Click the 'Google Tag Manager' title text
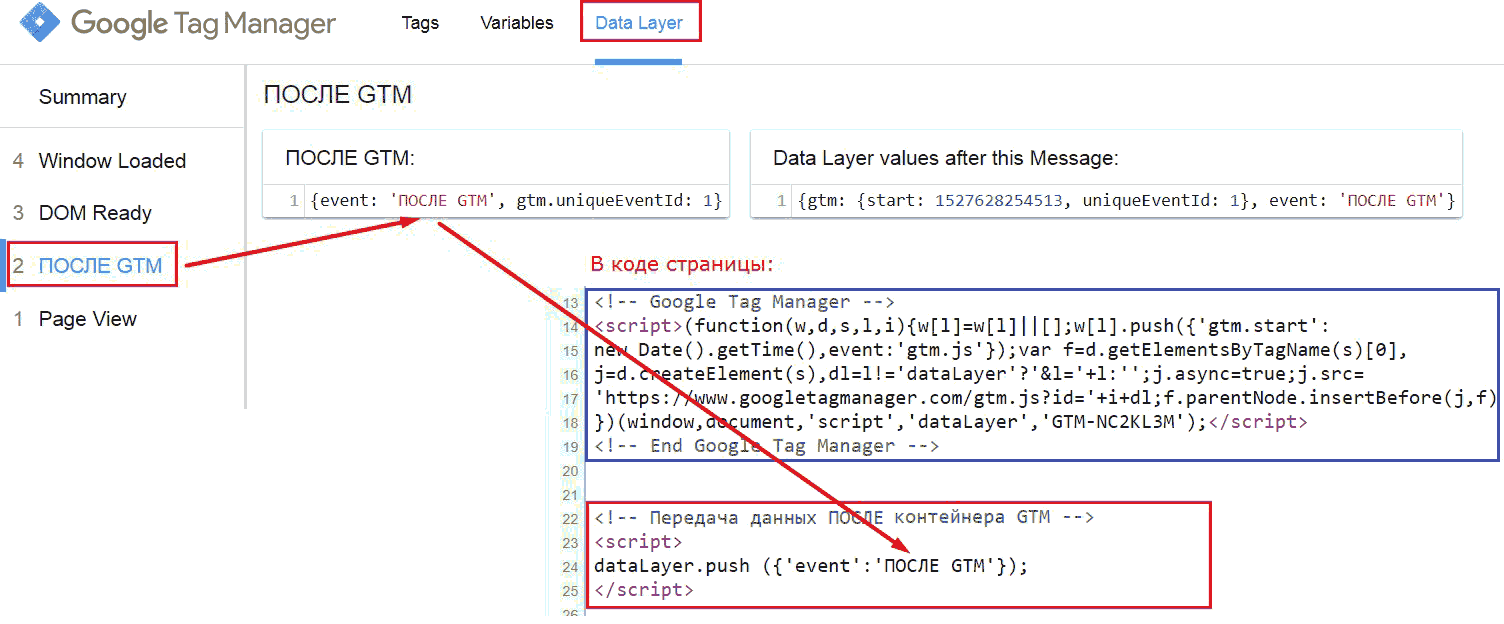 pos(203,23)
